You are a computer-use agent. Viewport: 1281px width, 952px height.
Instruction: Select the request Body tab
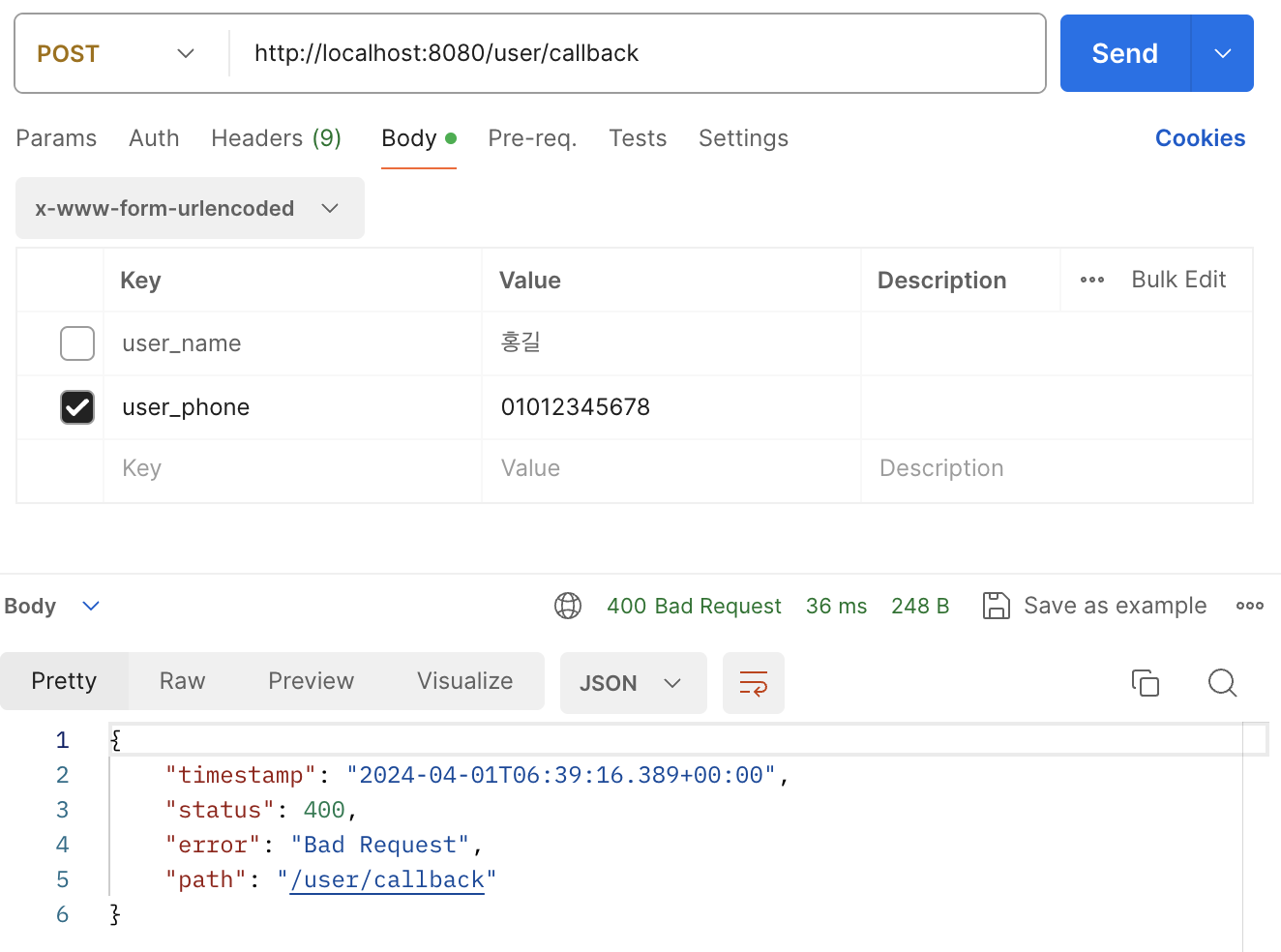(x=418, y=138)
